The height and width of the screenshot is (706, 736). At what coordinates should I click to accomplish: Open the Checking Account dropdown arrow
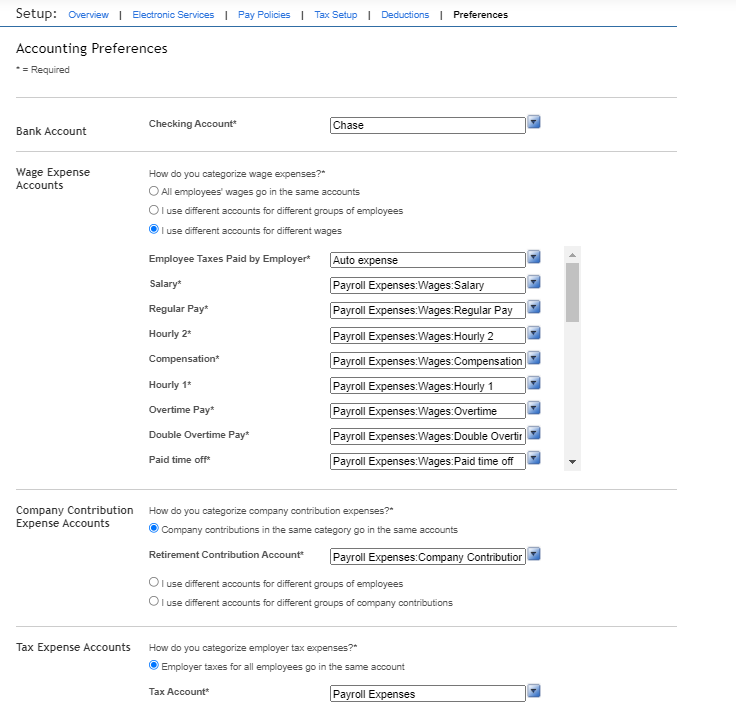534,122
